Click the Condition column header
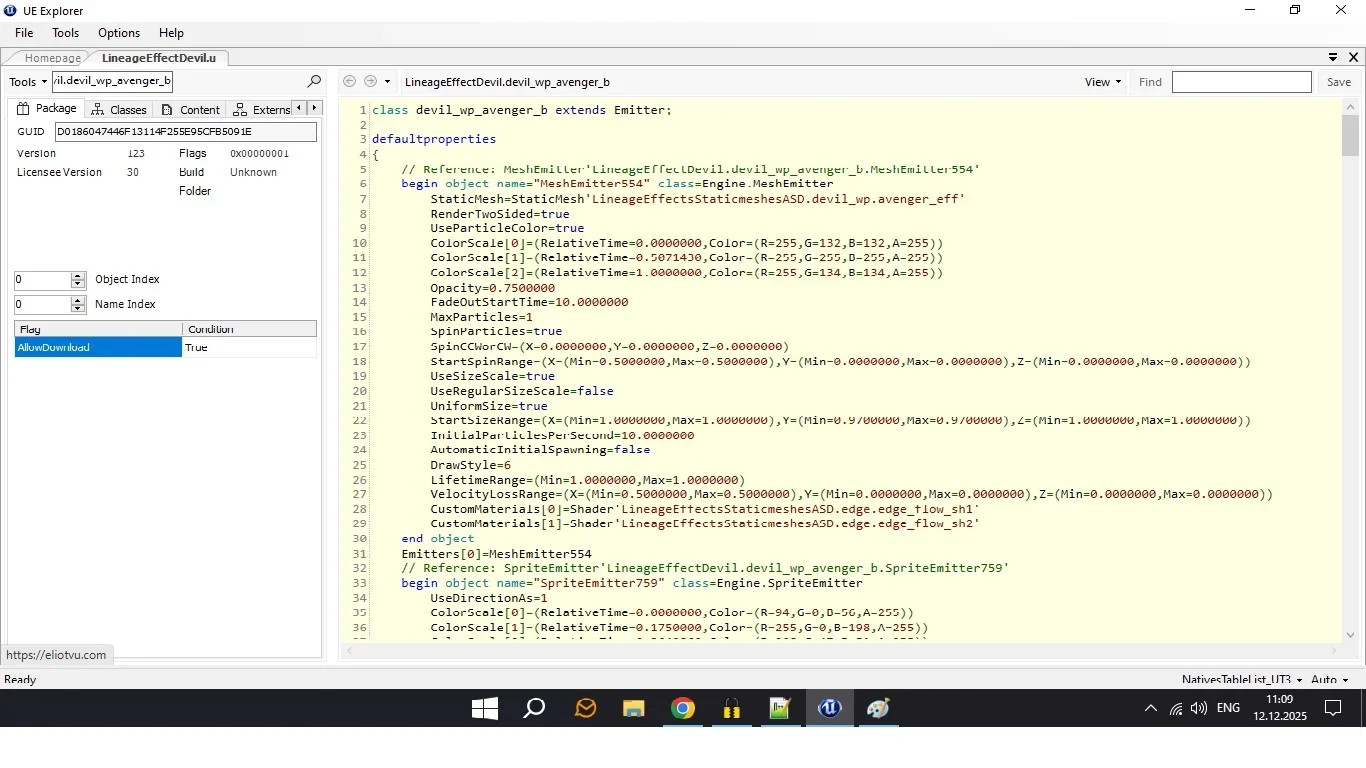 [x=250, y=329]
